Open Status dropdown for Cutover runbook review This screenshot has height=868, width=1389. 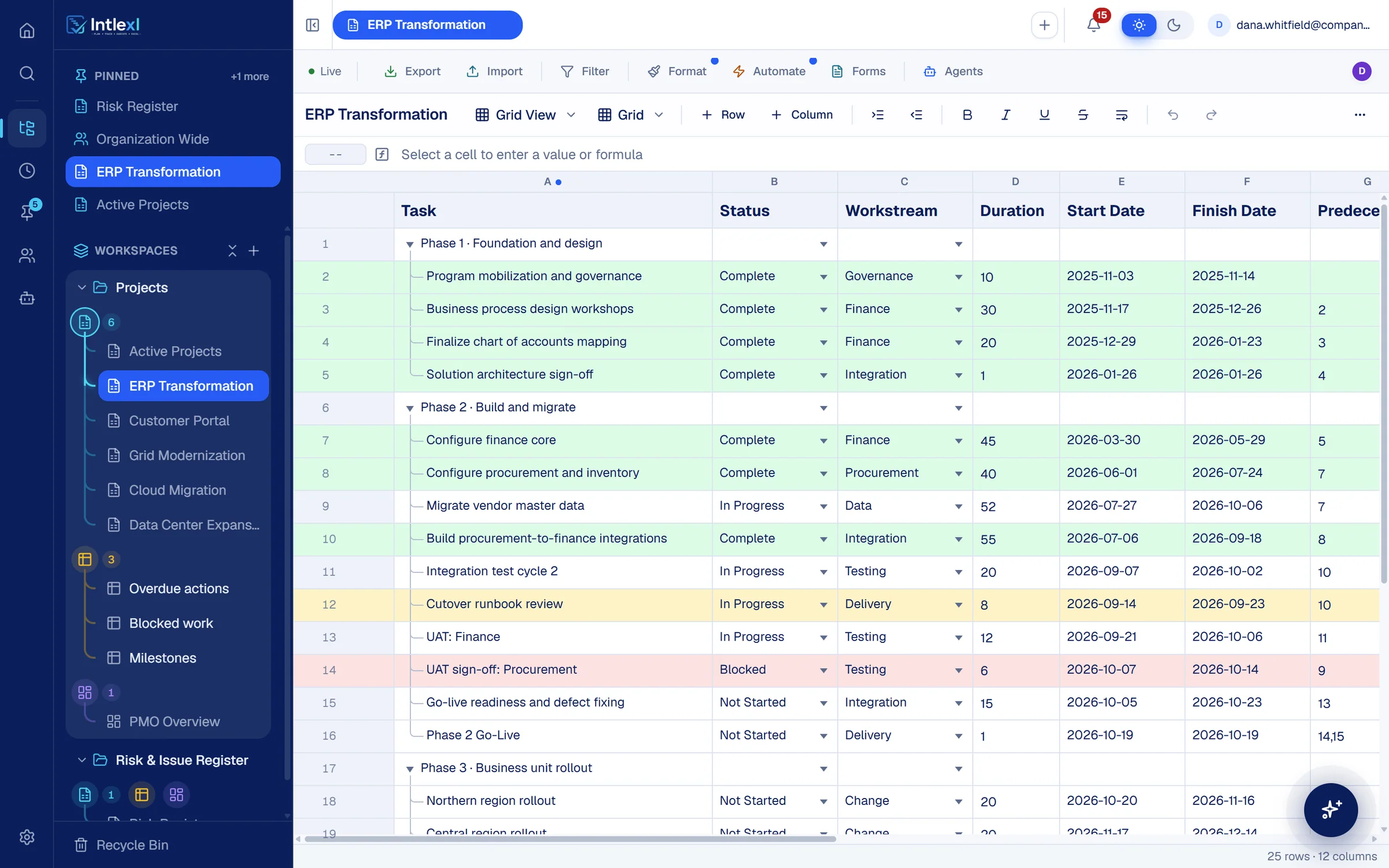tap(823, 605)
